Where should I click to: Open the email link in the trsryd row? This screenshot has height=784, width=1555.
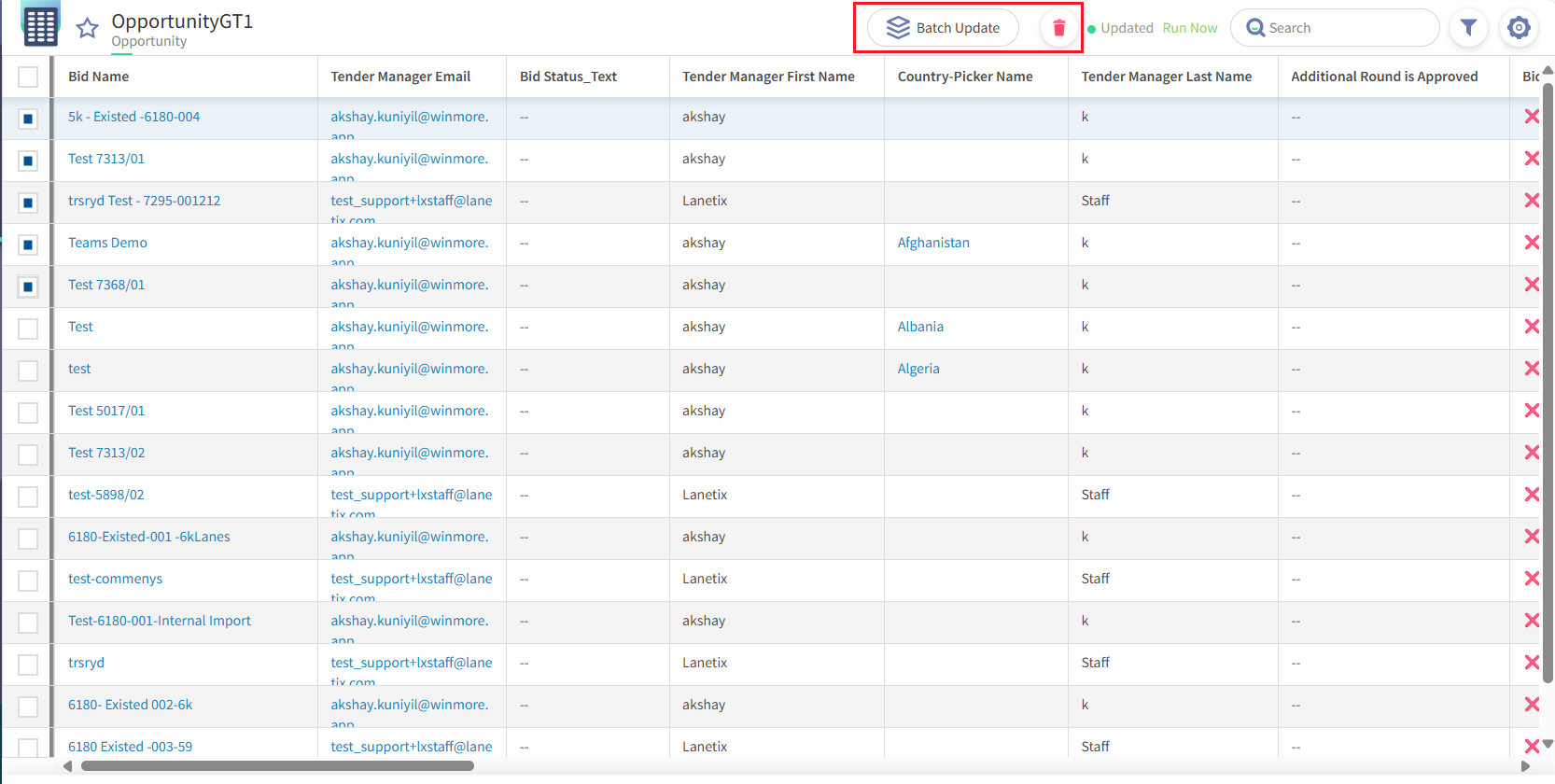tap(411, 670)
